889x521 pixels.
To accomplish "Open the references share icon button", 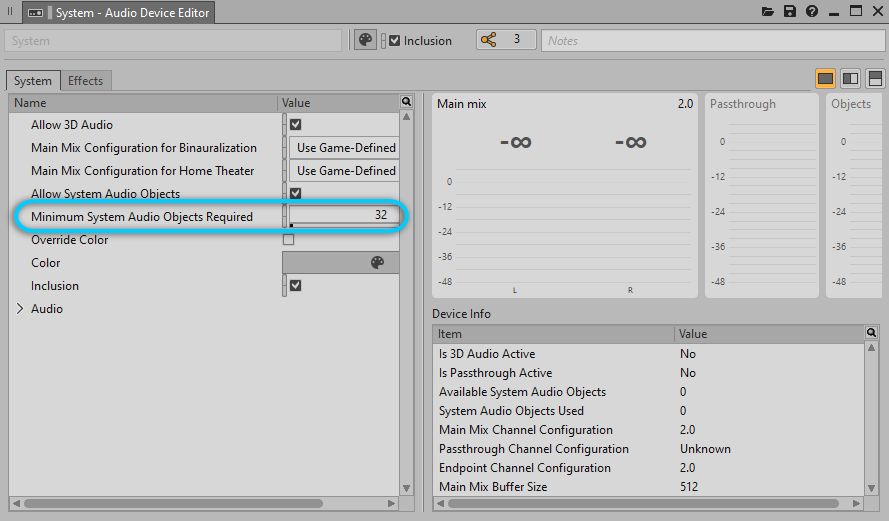I will pos(489,40).
